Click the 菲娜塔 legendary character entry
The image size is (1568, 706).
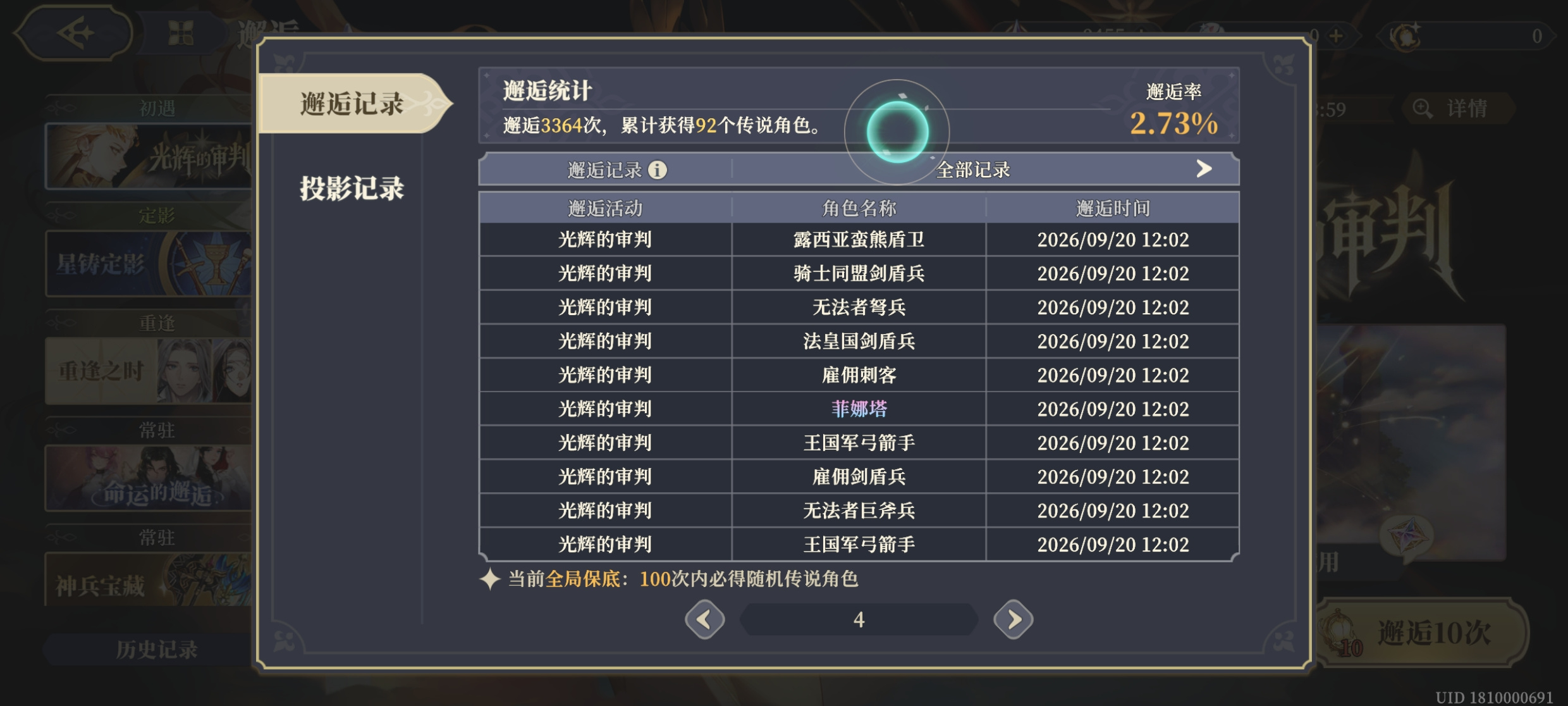tap(859, 409)
